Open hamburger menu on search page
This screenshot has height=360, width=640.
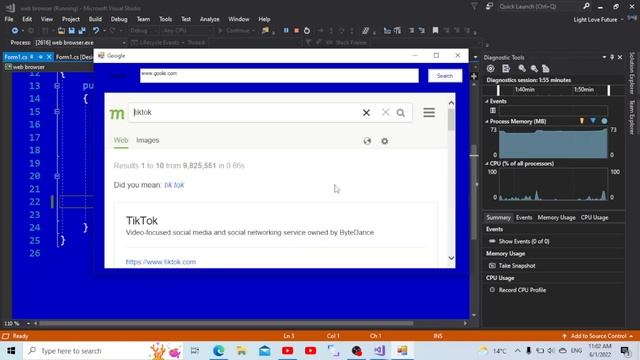[x=429, y=113]
